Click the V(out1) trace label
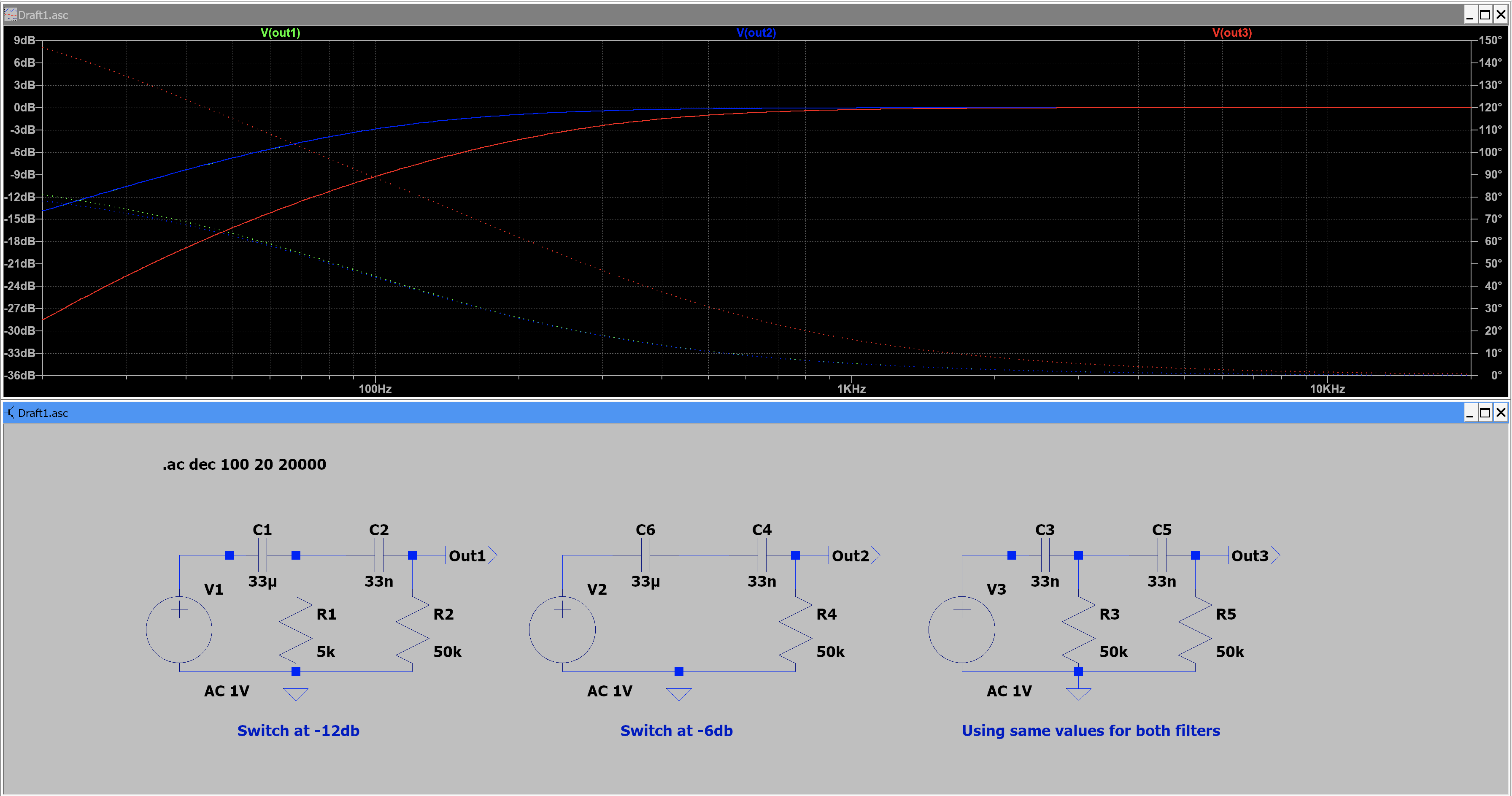 click(280, 33)
